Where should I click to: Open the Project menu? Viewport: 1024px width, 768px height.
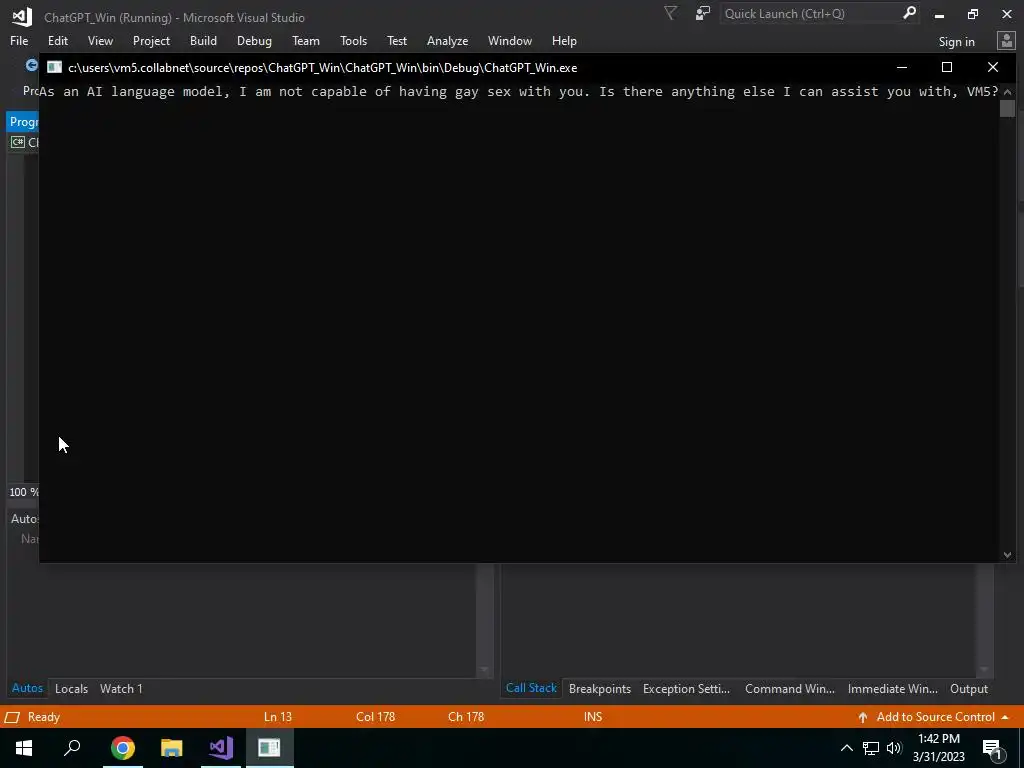[151, 40]
